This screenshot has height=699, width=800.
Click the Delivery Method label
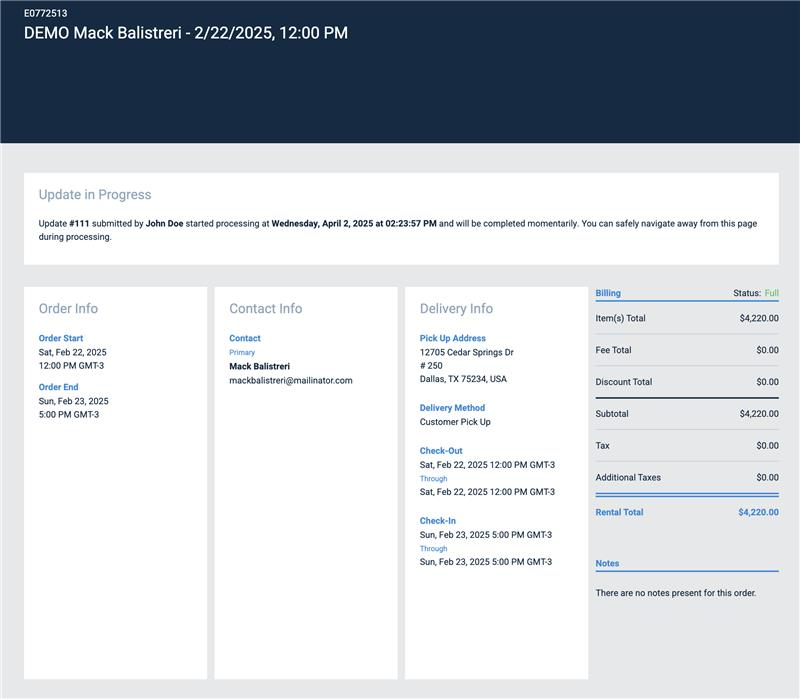(x=452, y=408)
